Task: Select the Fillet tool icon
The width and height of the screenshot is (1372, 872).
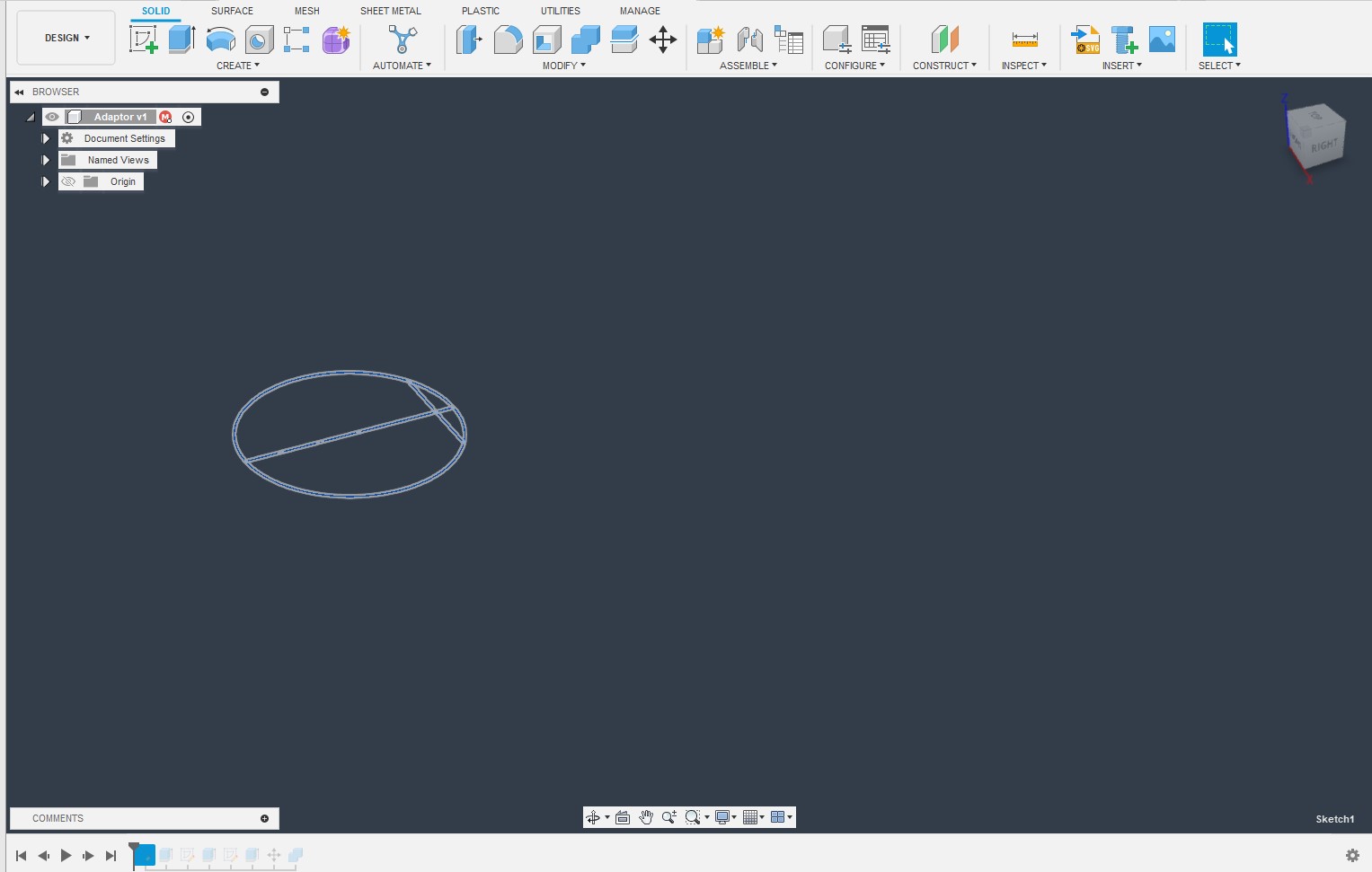Action: [509, 40]
